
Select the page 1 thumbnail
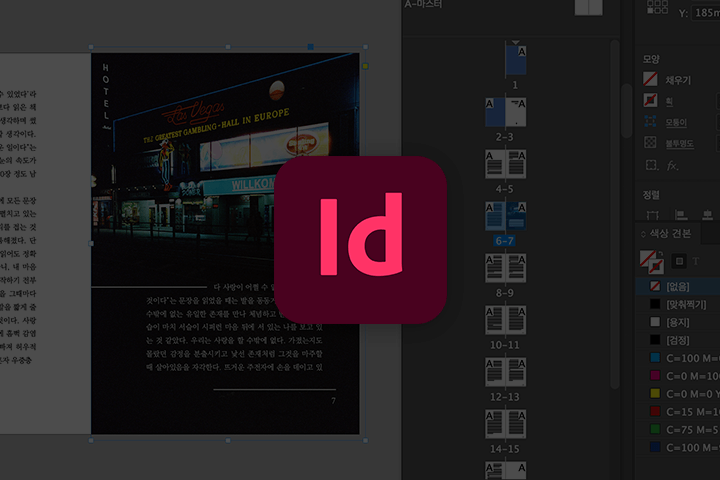tap(516, 60)
